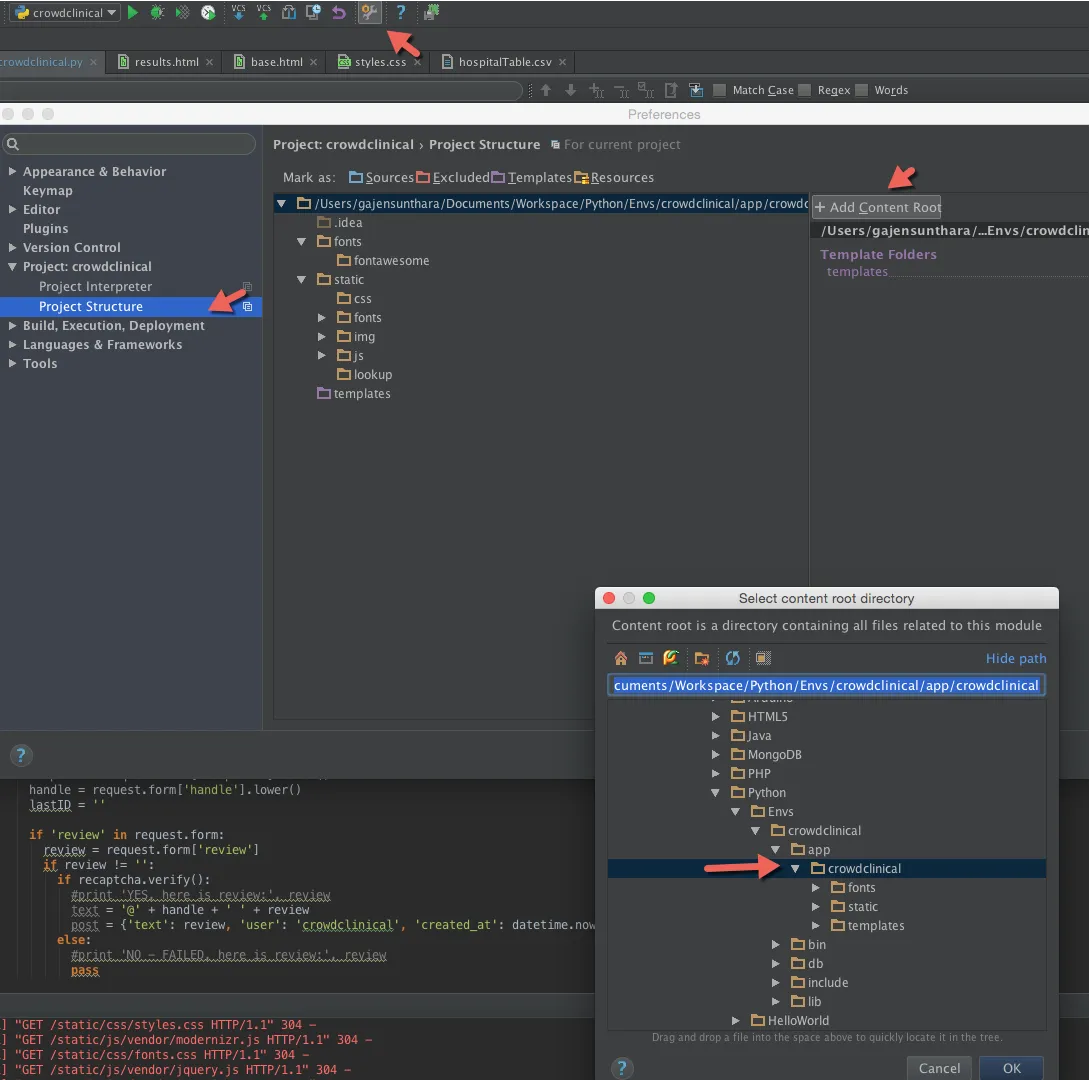Enable the Match Case checkbox

(720, 90)
